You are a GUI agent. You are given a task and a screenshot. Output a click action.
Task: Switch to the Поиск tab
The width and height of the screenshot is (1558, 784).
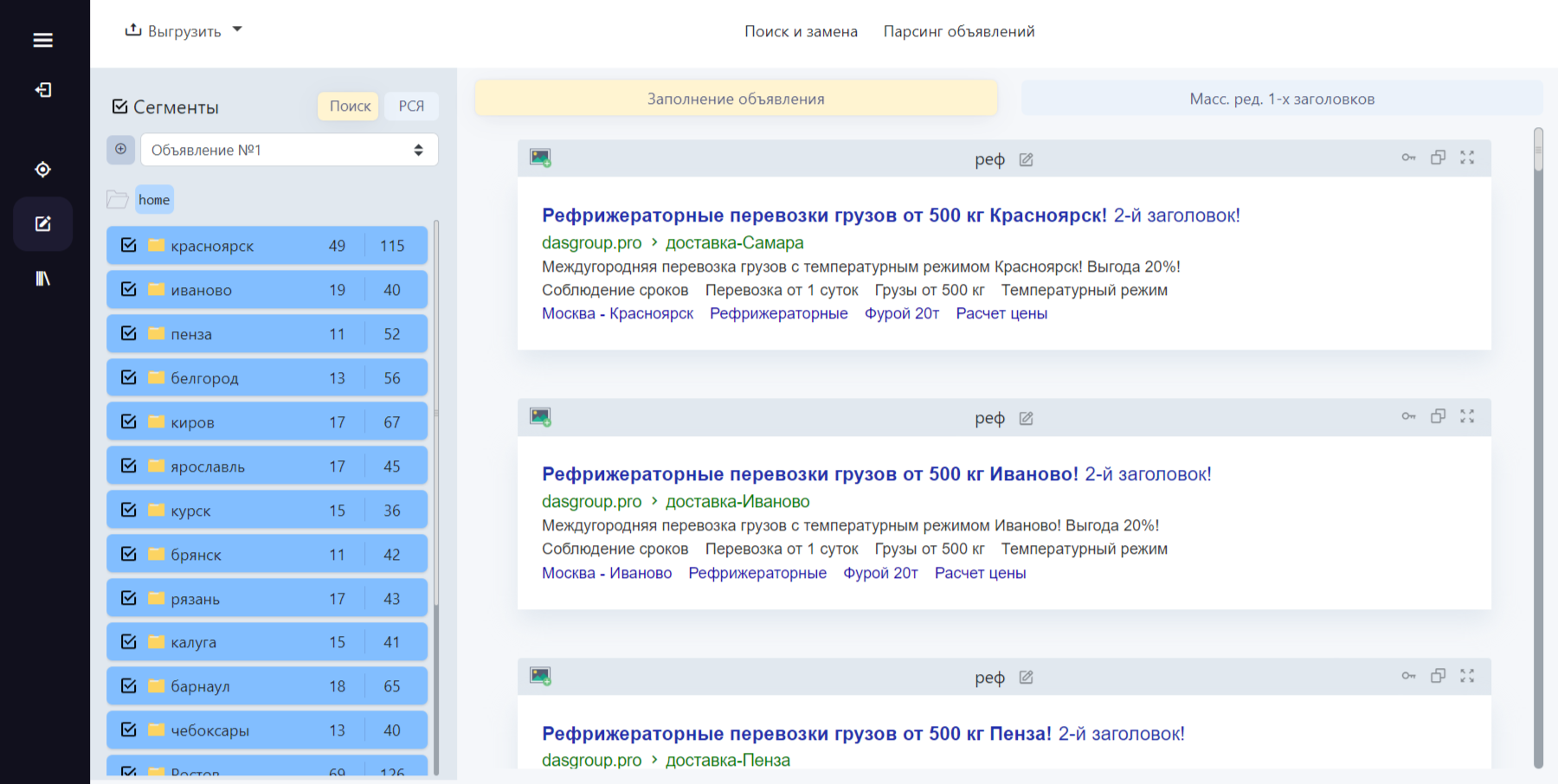click(x=349, y=106)
